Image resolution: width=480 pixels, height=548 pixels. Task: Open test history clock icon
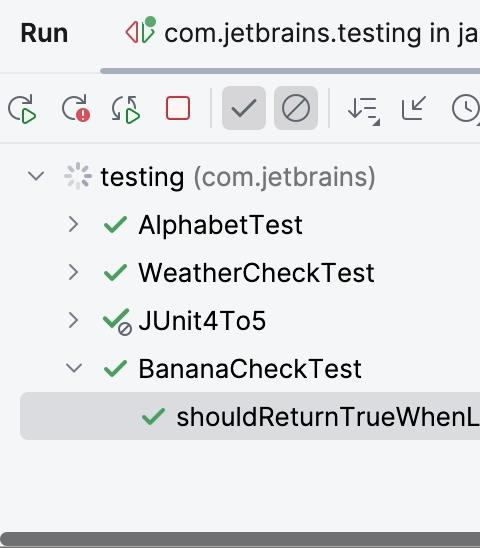[x=466, y=109]
